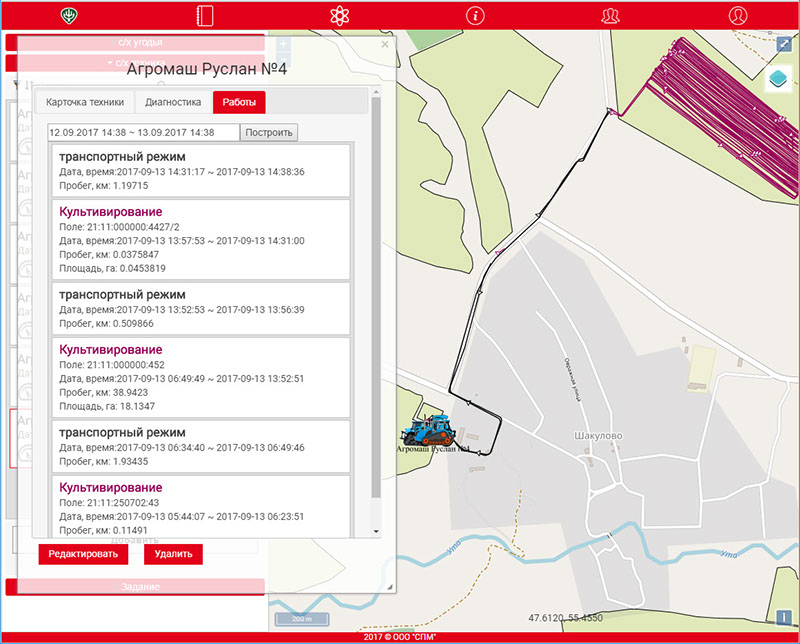
Task: Close the Агромаш Руслан №4 dialog
Action: tap(385, 45)
